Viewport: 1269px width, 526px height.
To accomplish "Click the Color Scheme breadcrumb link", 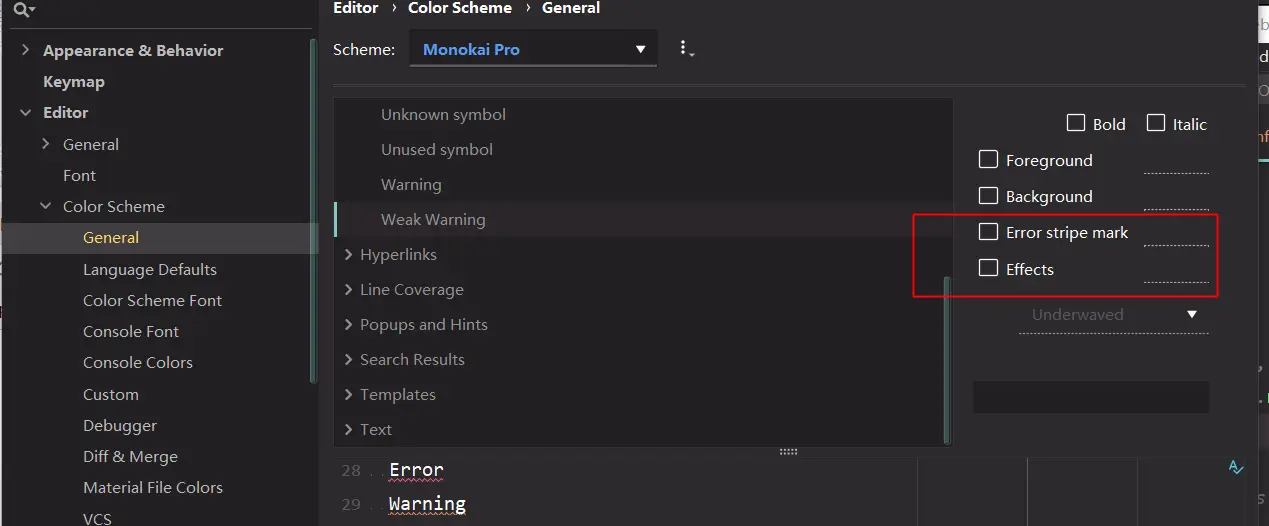I will tap(460, 8).
